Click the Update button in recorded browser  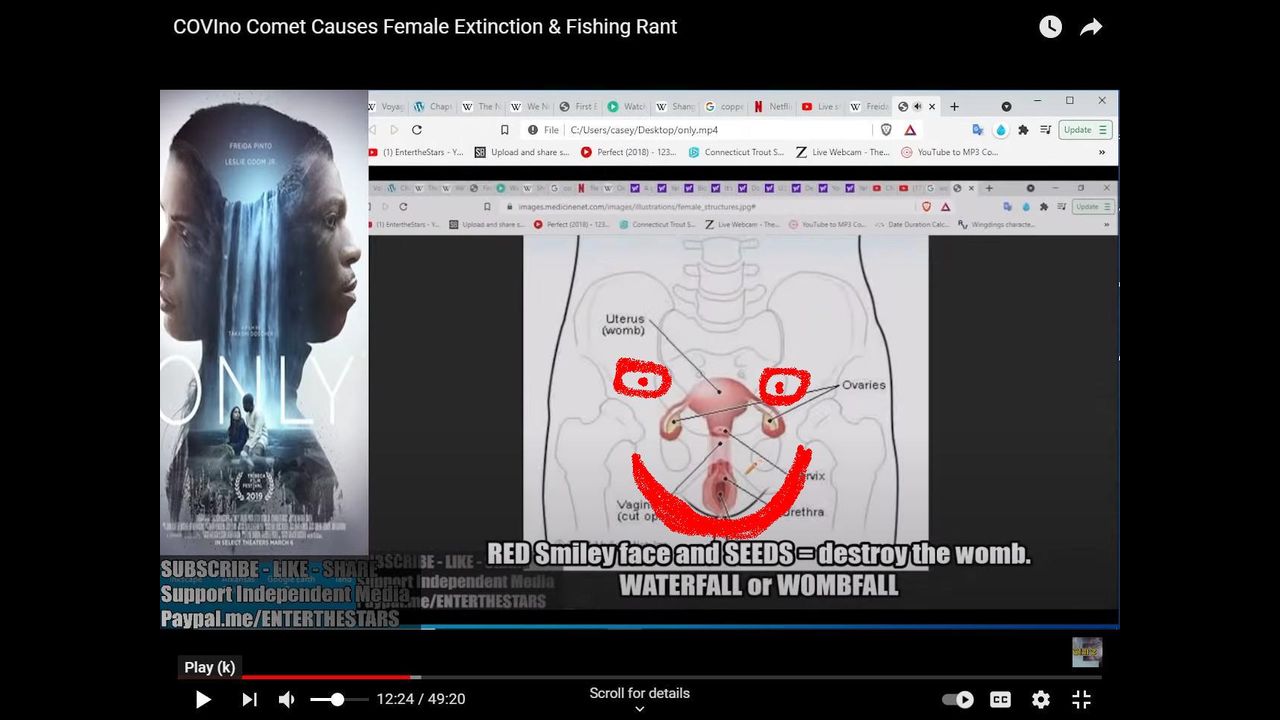point(1084,130)
